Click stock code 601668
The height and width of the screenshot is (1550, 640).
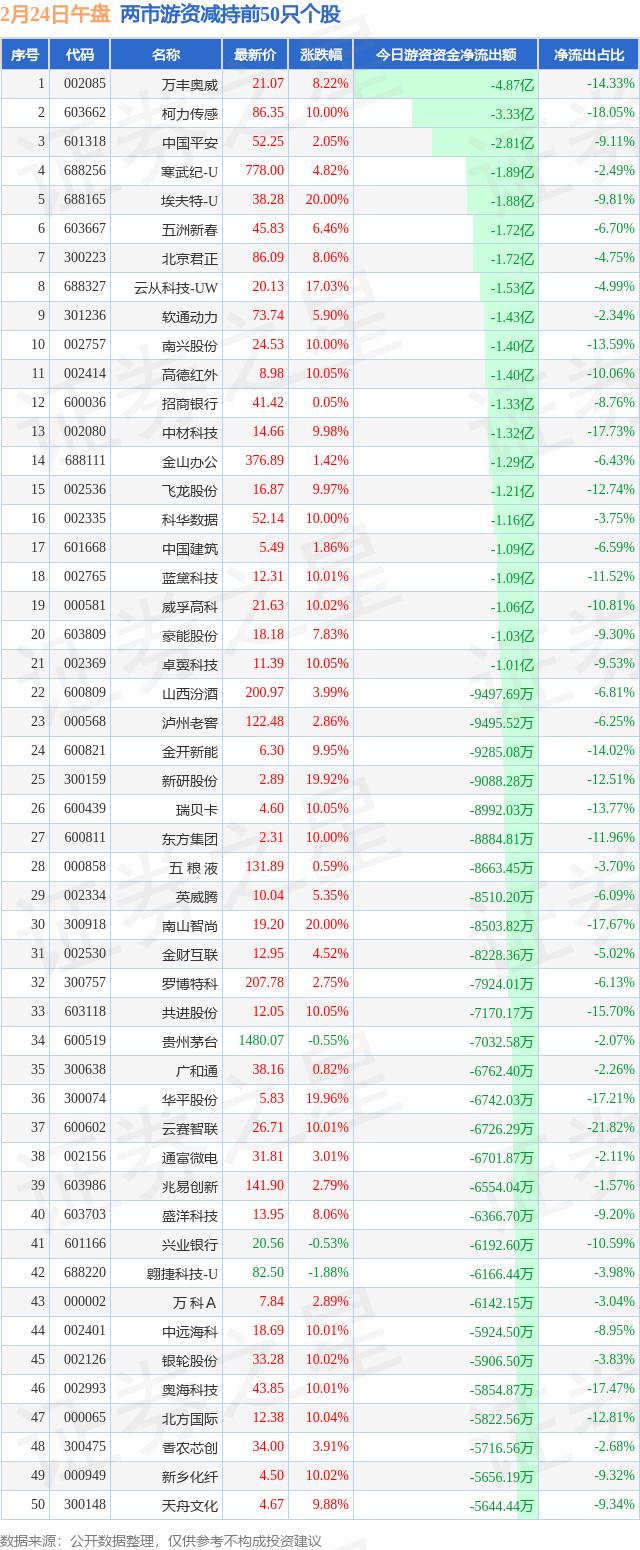click(84, 548)
